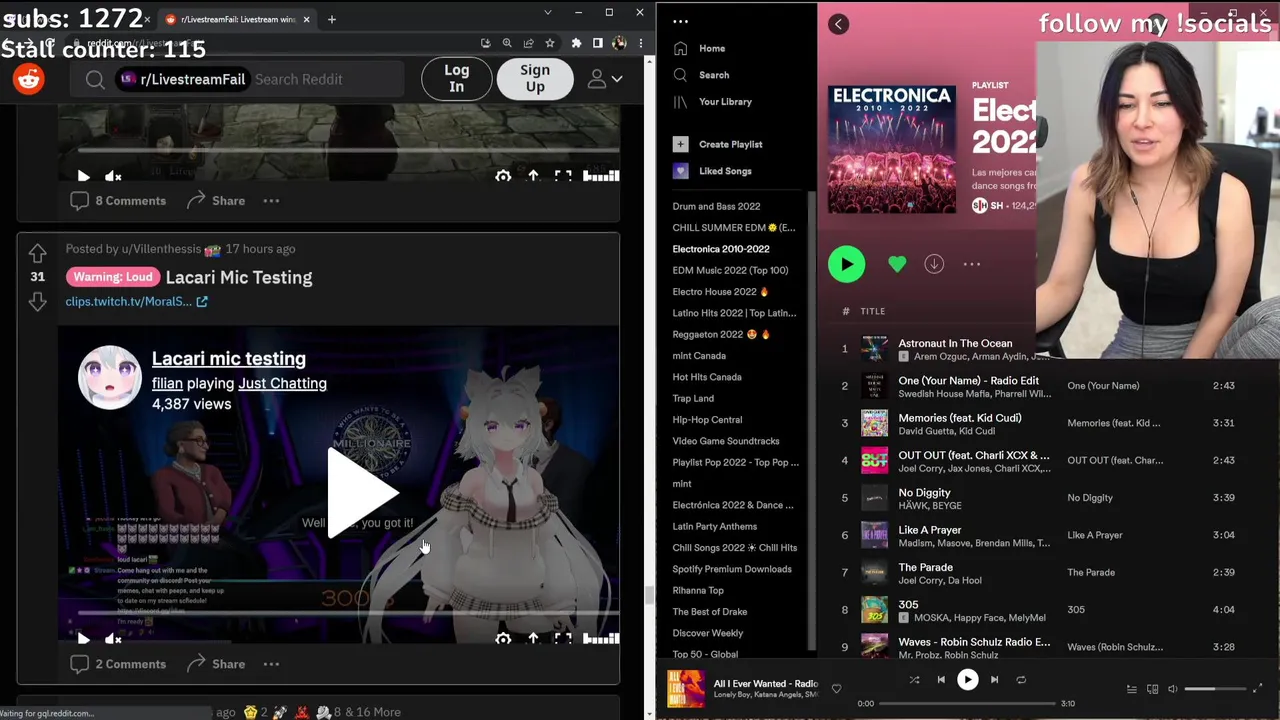Image resolution: width=1280 pixels, height=720 pixels.
Task: Click the magnifier icon in Reddit search bar
Action: click(x=95, y=80)
